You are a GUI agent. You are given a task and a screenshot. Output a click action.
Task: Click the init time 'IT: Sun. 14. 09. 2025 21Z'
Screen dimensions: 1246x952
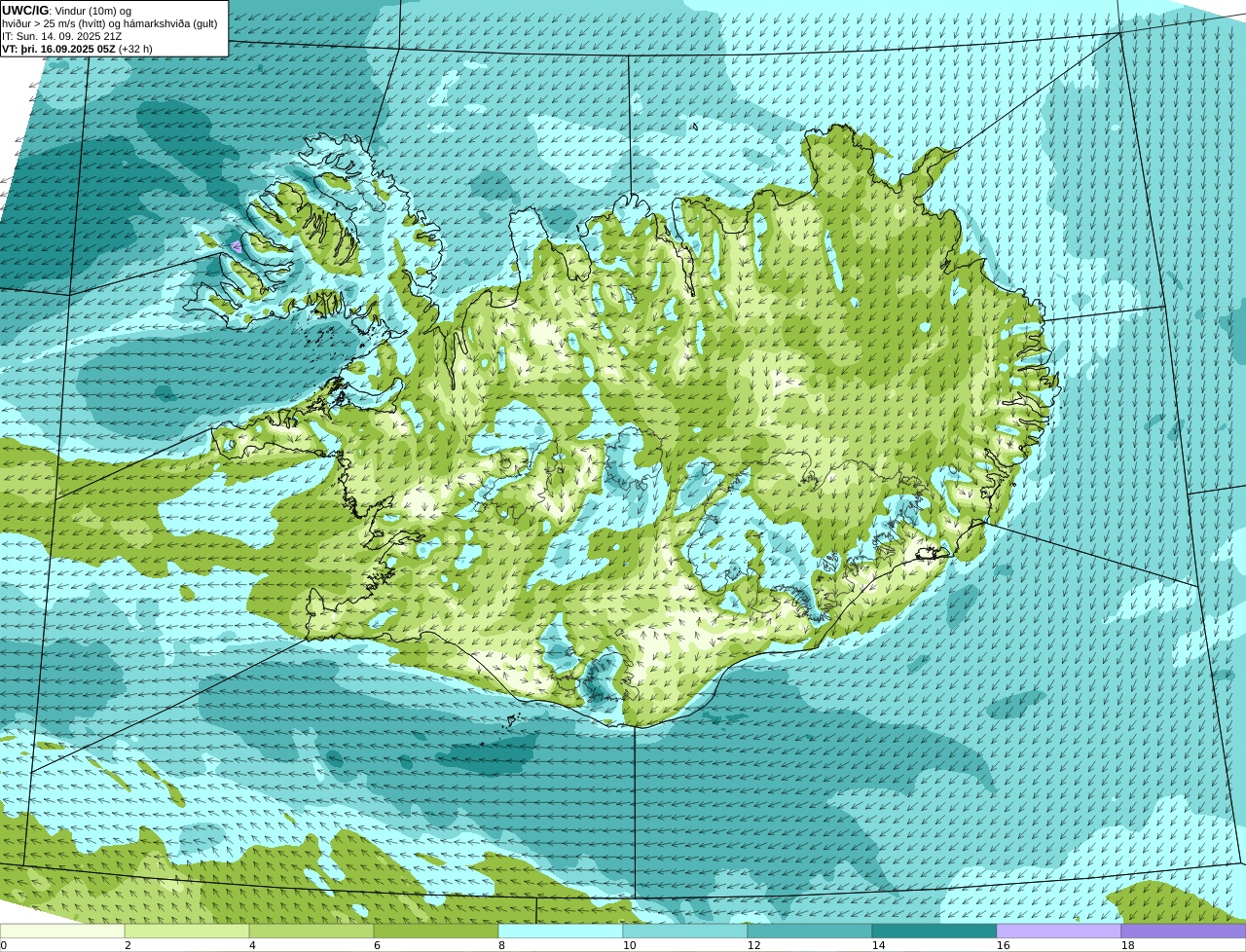point(62,36)
